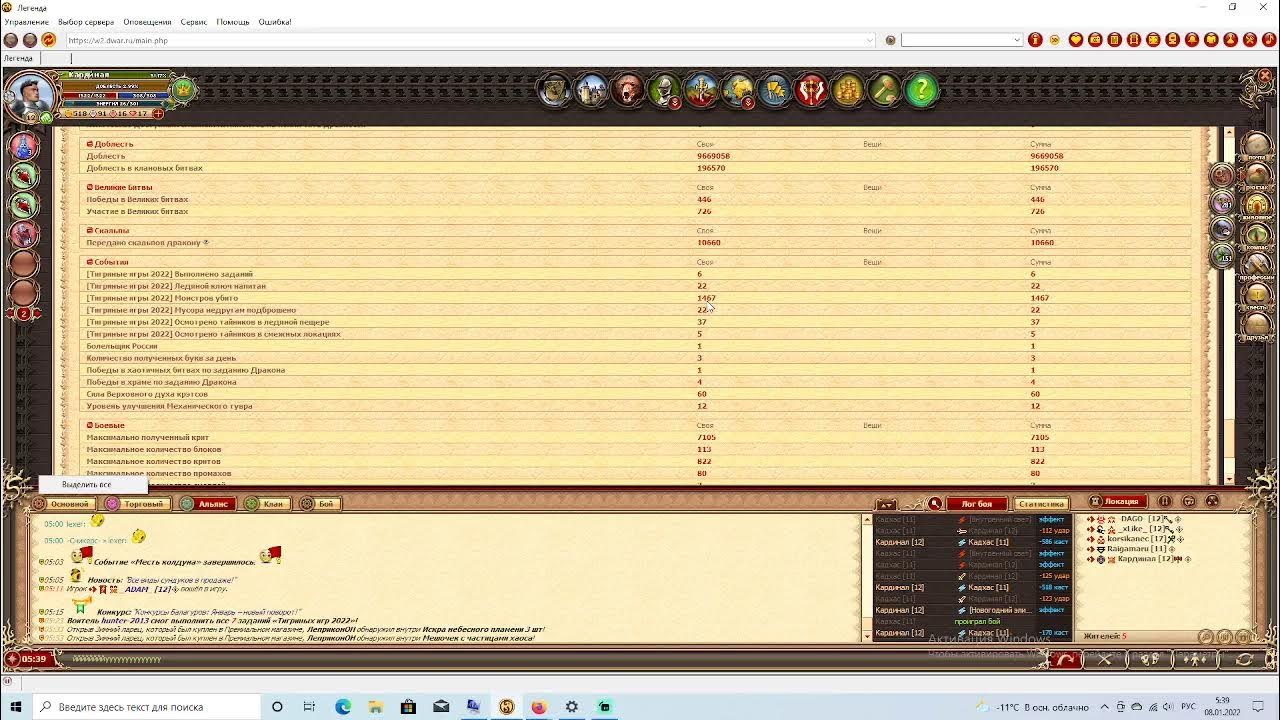1280x720 pixels.
Task: Click the Windows taskbar search box
Action: click(147, 707)
